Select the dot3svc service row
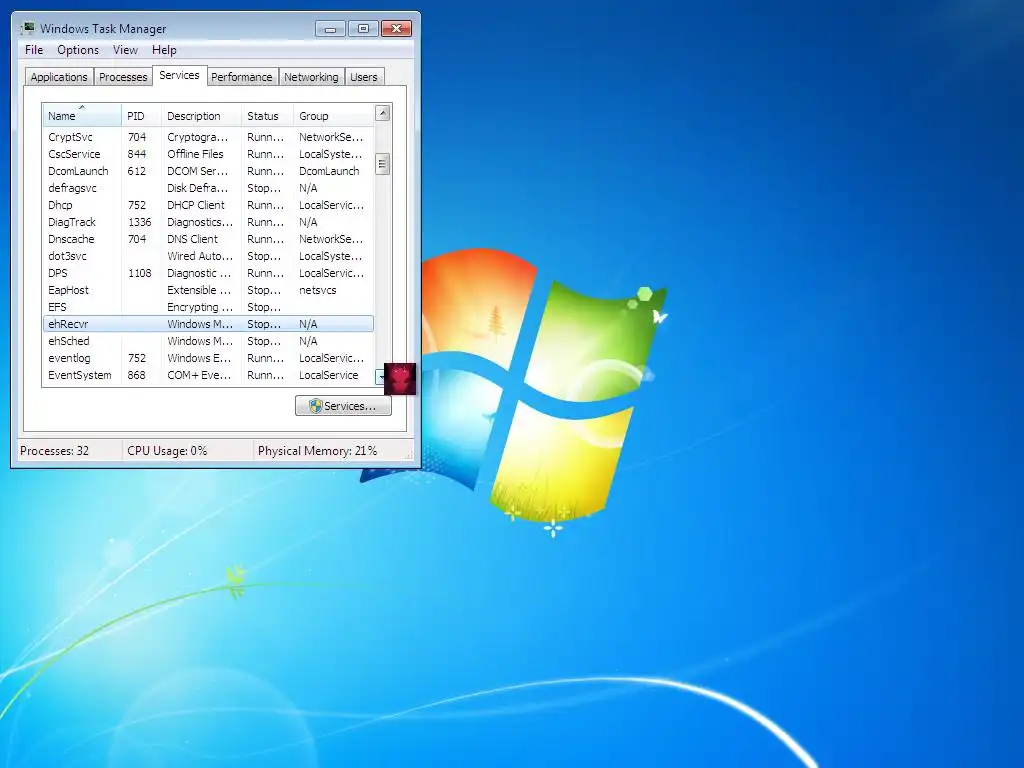The width and height of the screenshot is (1024, 768). [x=208, y=256]
